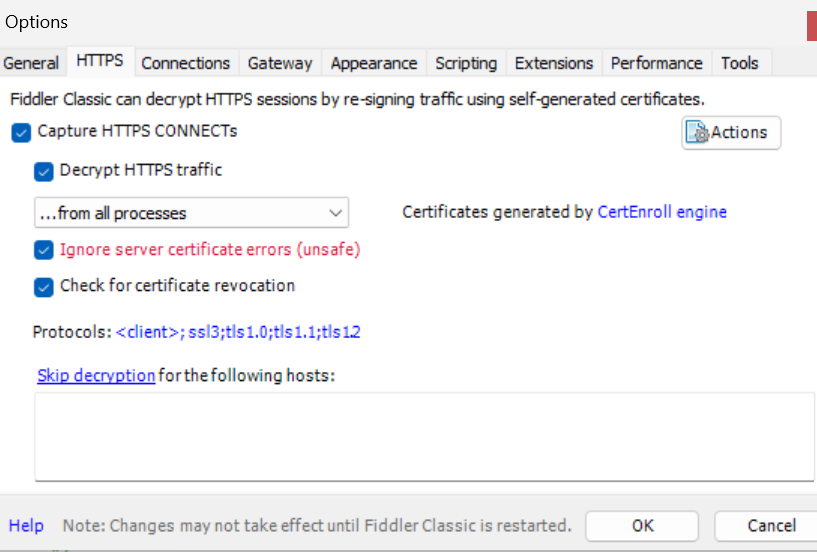Go to the Gateway tab

(280, 63)
